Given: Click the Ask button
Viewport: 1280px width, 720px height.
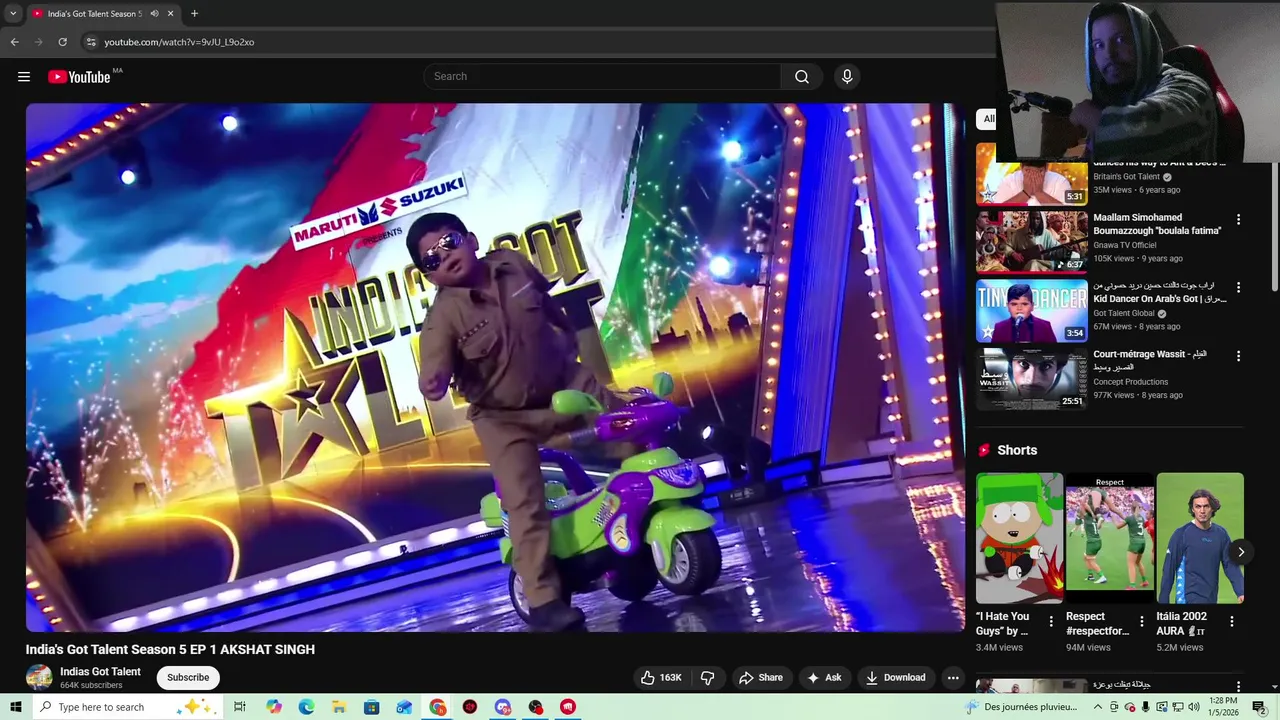Looking at the screenshot, I should click(x=824, y=678).
